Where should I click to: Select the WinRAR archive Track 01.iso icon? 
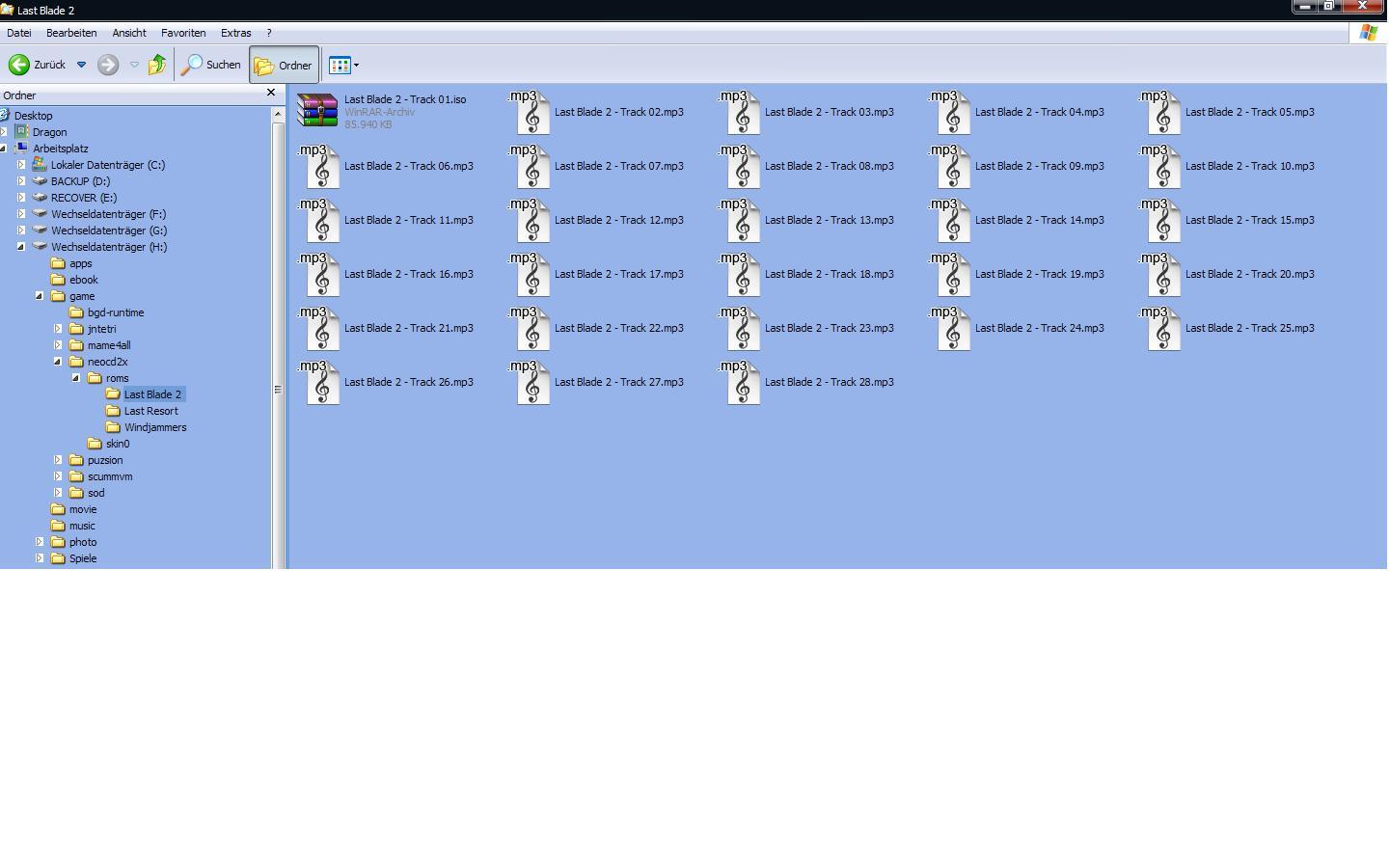(317, 111)
